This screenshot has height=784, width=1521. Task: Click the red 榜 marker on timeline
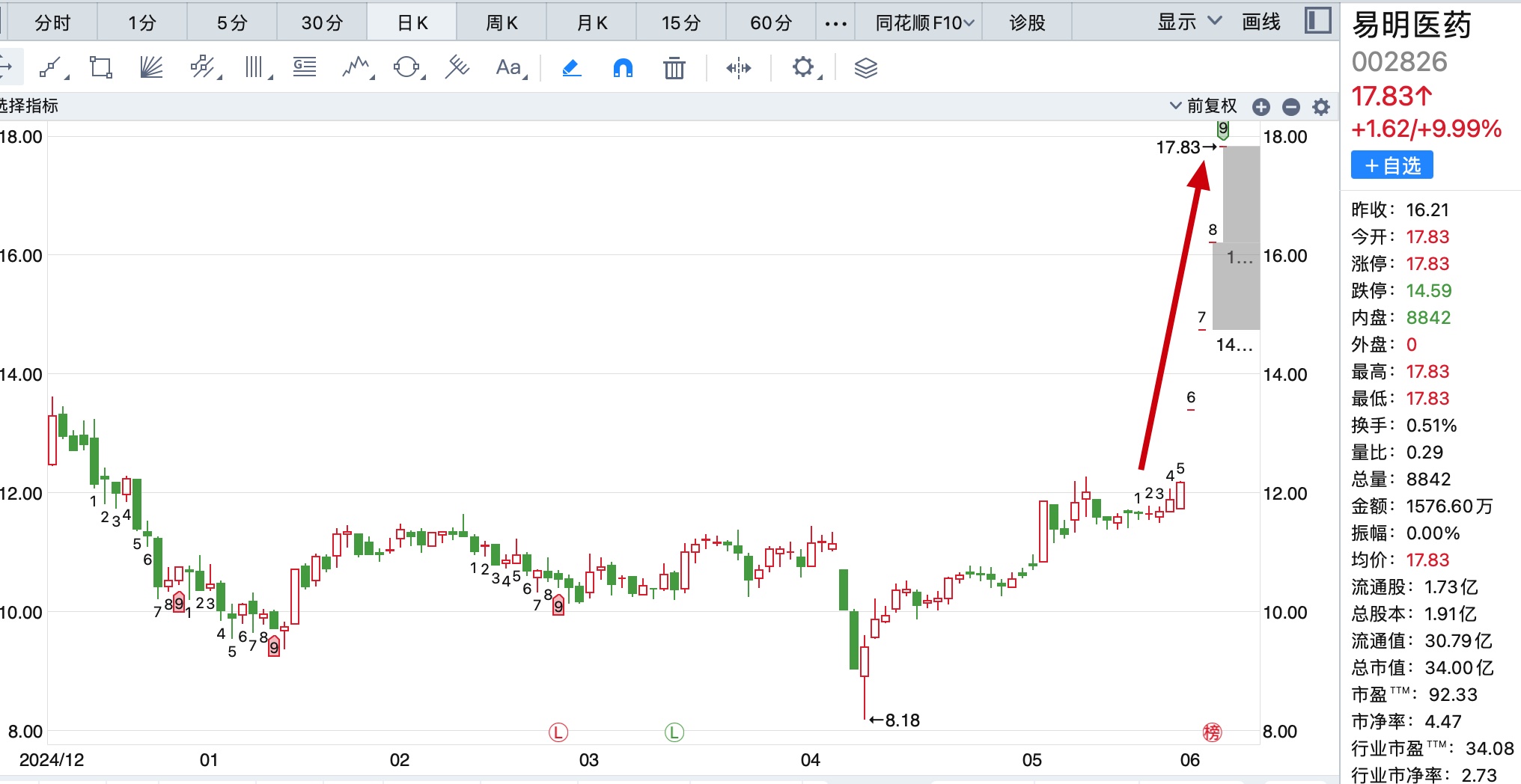coord(1212,732)
